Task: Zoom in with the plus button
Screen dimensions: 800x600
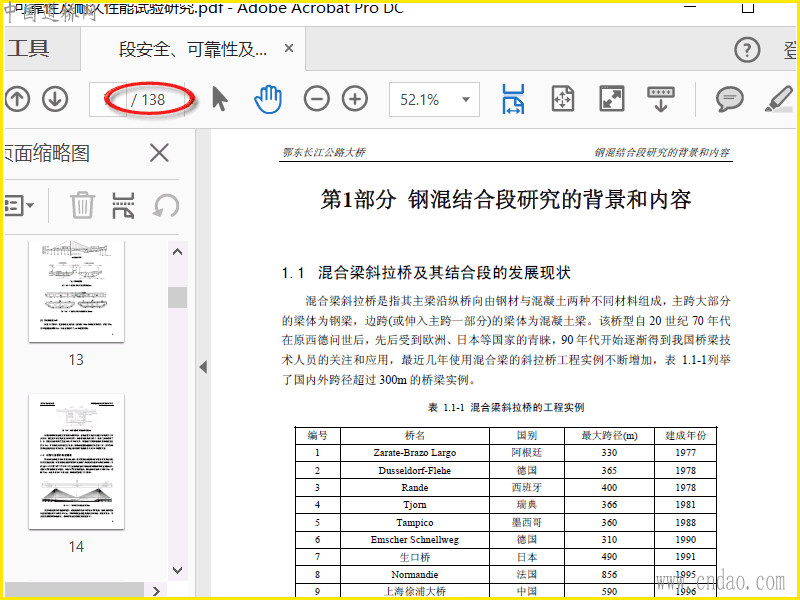Action: [x=355, y=99]
